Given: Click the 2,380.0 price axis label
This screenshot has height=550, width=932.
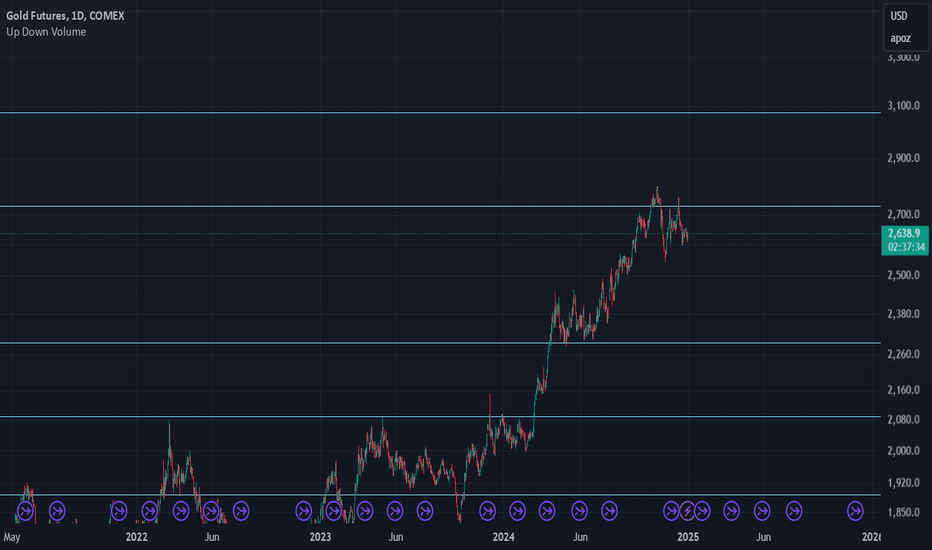Looking at the screenshot, I should point(903,314).
